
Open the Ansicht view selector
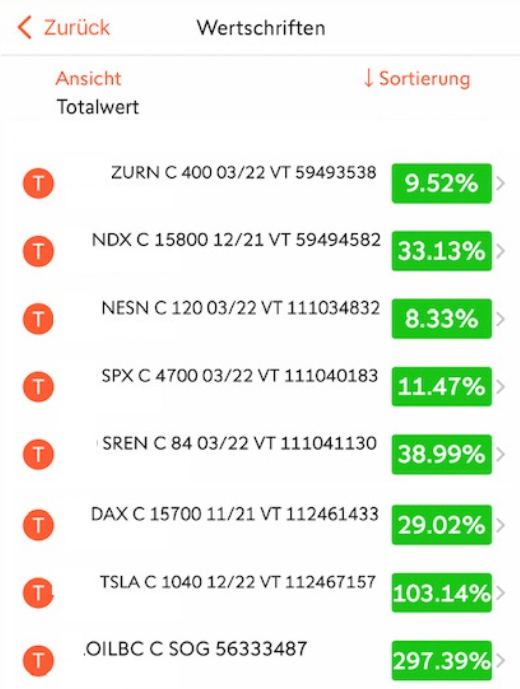click(x=88, y=79)
